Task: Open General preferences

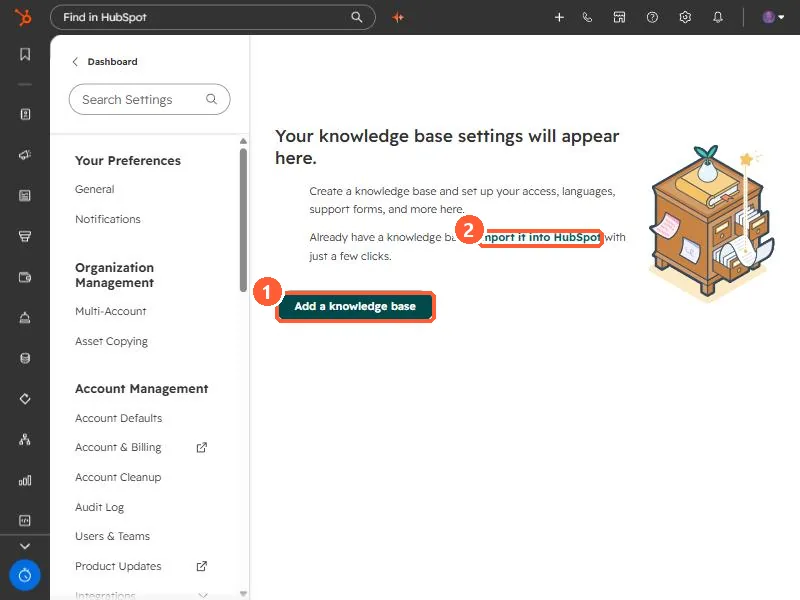Action: tap(94, 189)
